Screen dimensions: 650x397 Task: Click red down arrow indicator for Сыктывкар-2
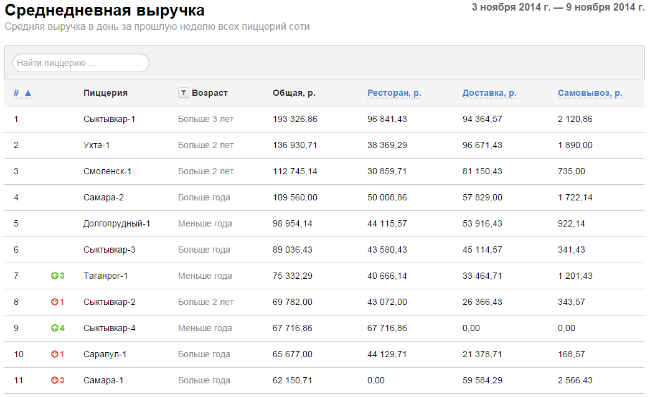54,302
